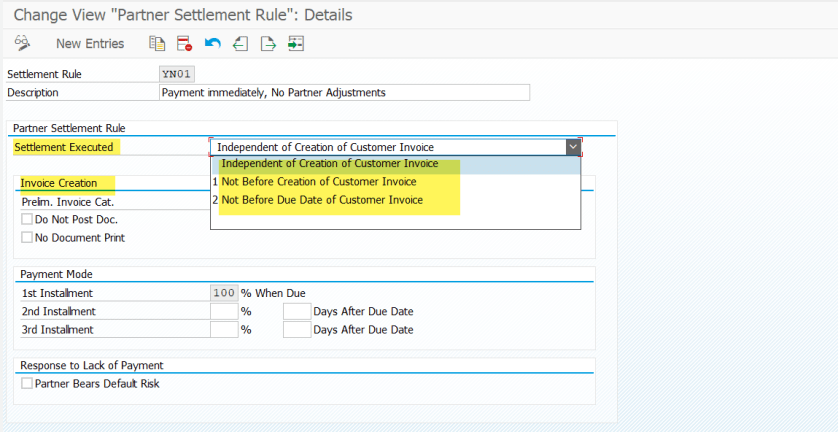Click the Delete entry icon

coord(184,43)
